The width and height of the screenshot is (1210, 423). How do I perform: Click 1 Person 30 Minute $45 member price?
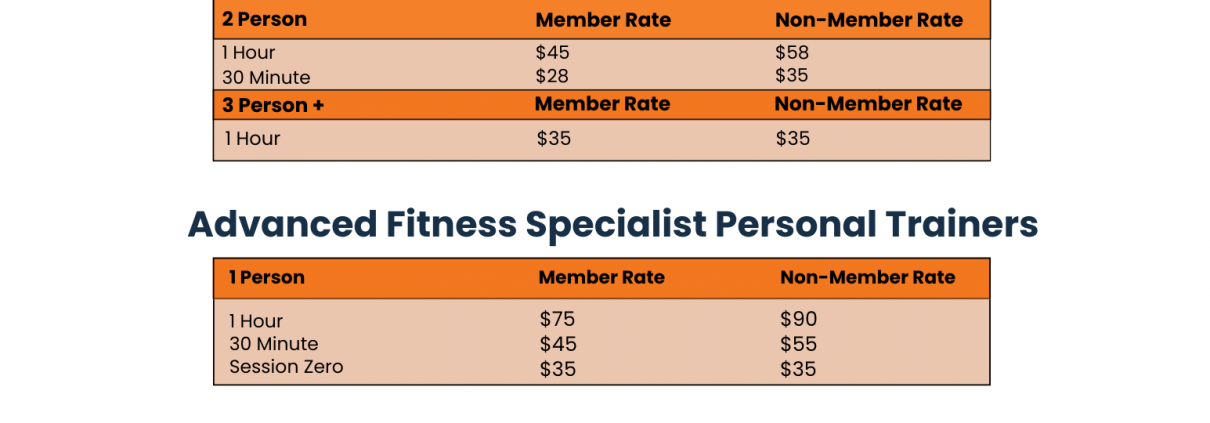557,344
